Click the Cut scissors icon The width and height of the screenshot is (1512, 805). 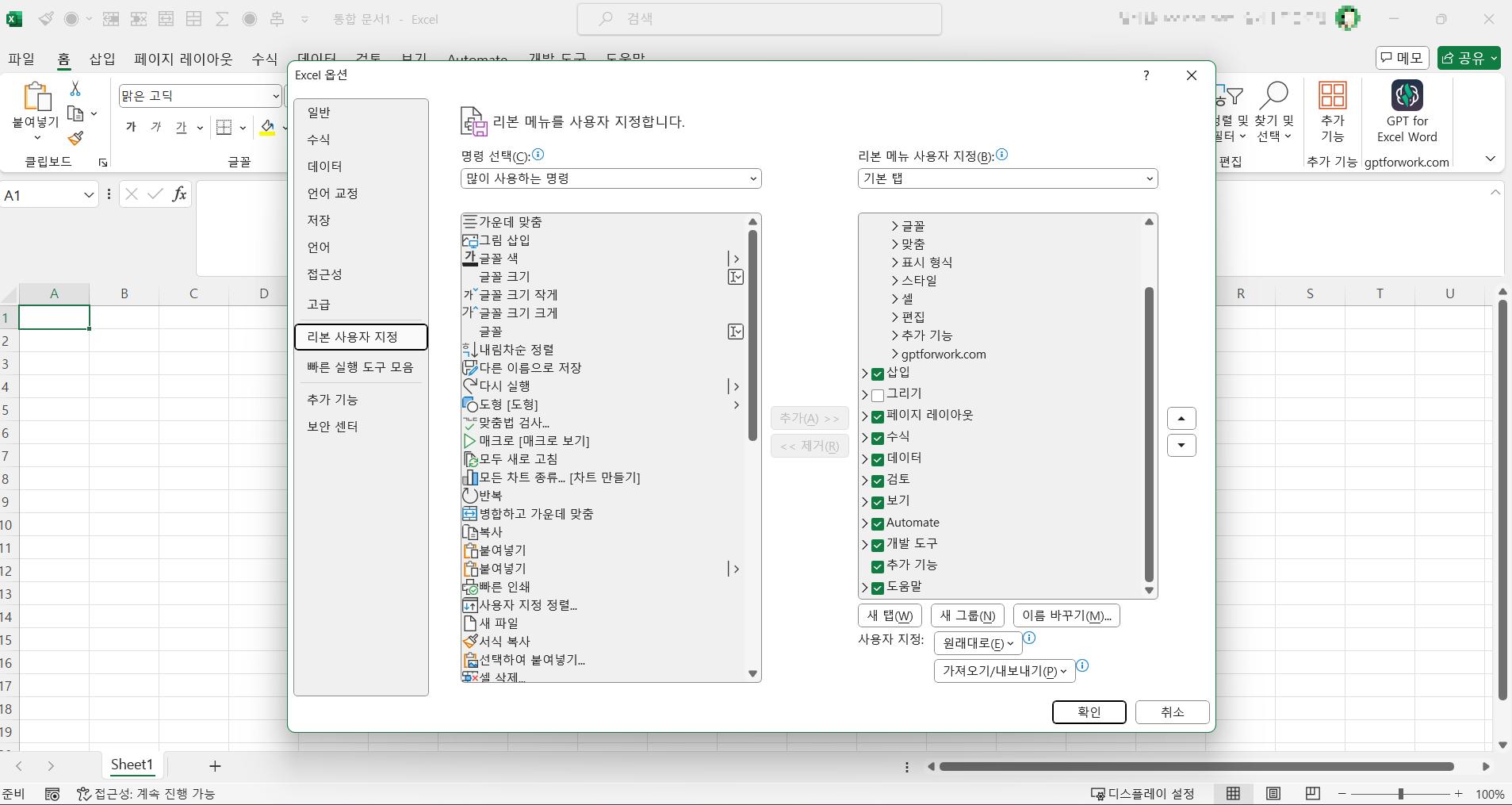click(x=75, y=88)
